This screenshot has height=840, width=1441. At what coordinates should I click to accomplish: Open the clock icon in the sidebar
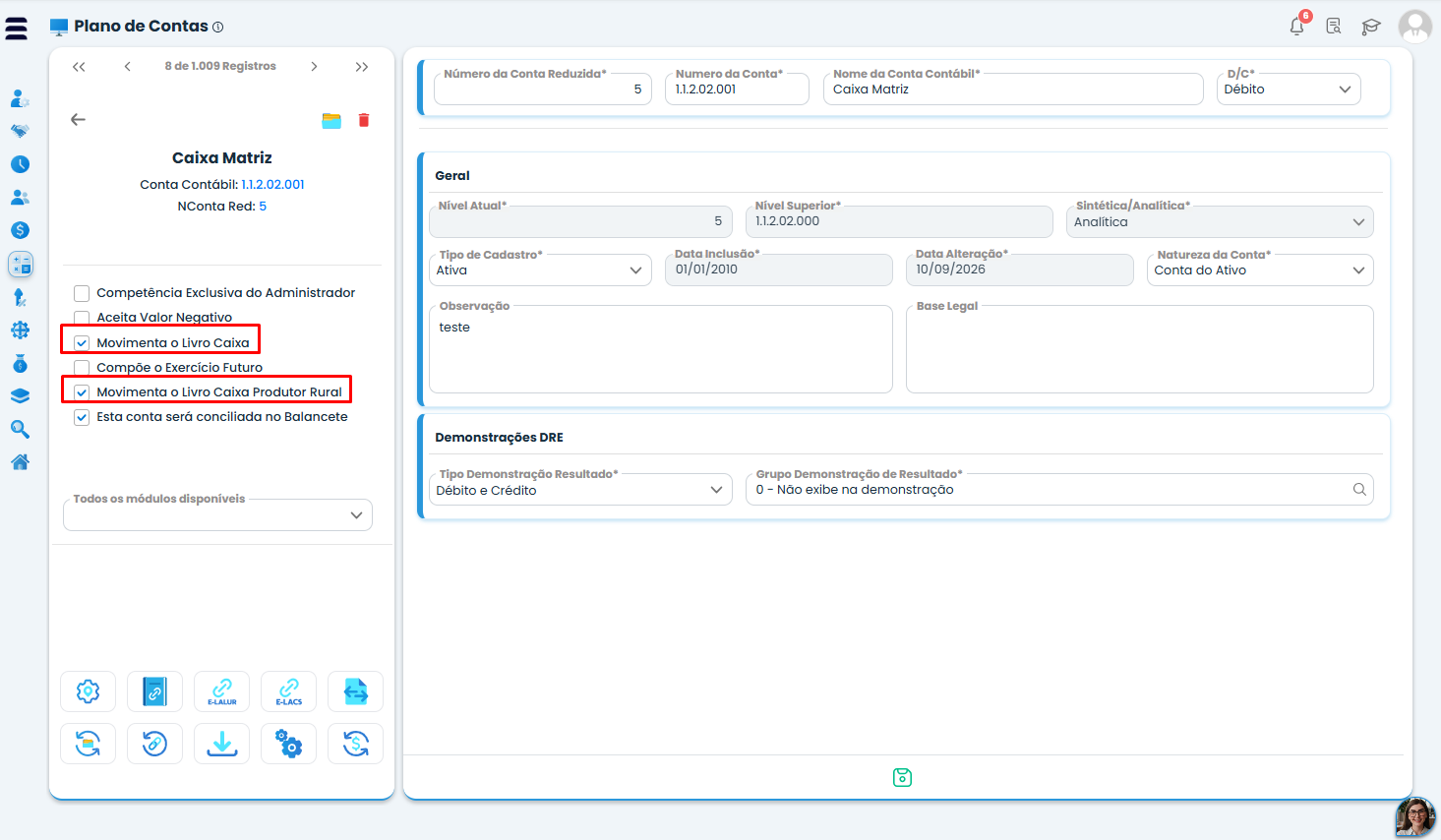click(x=20, y=164)
